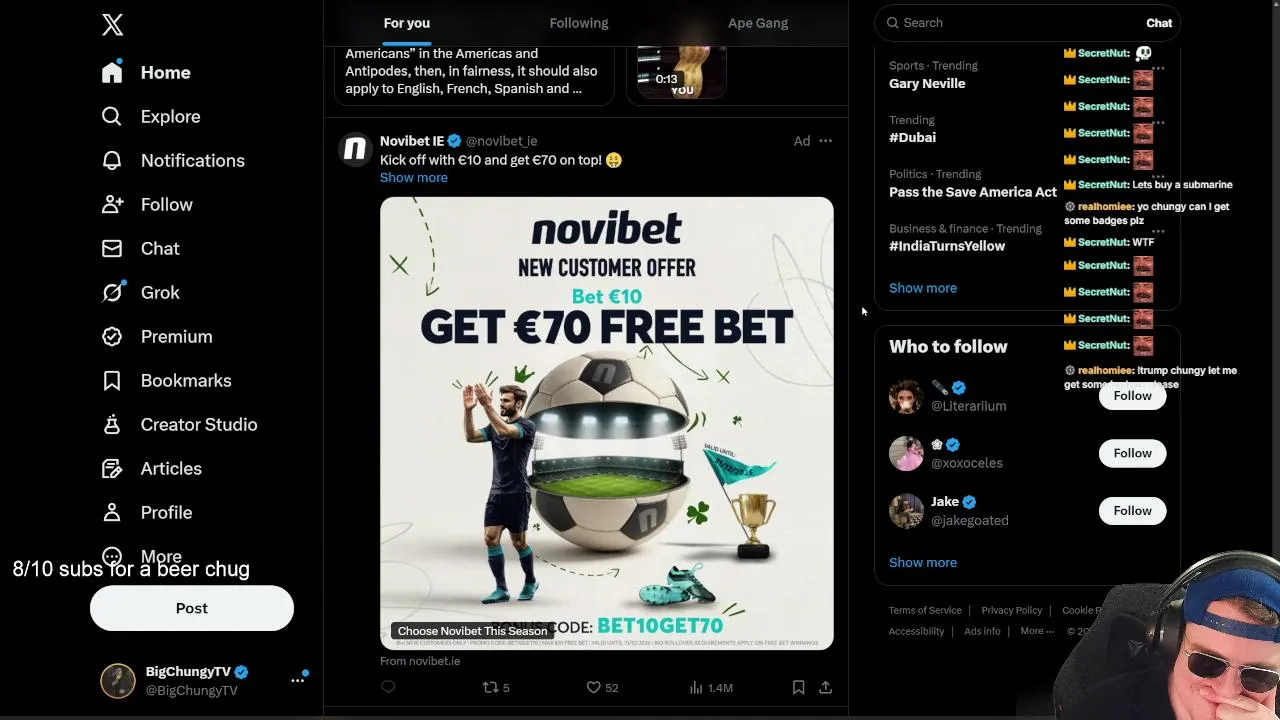Open more options on Novibet ad
The height and width of the screenshot is (720, 1280).
(825, 141)
